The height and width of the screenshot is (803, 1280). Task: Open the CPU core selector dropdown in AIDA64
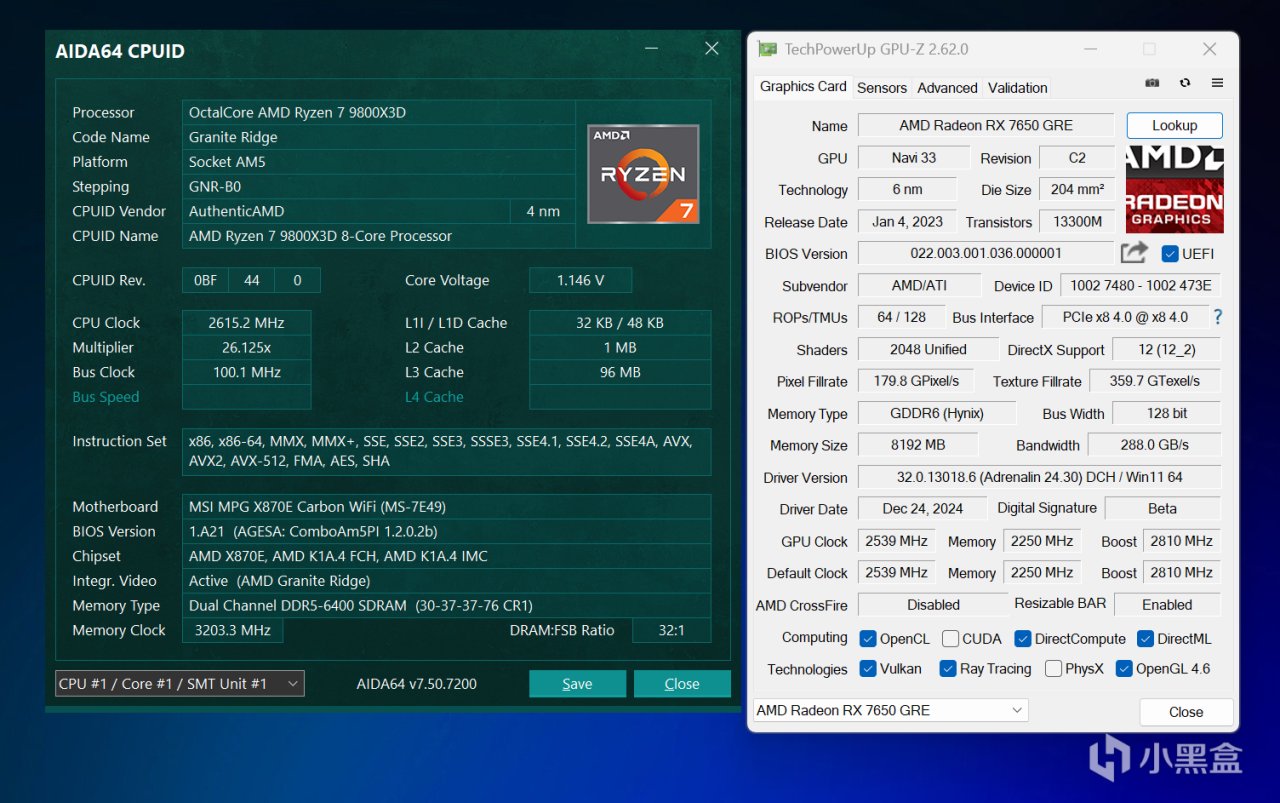pyautogui.click(x=180, y=684)
